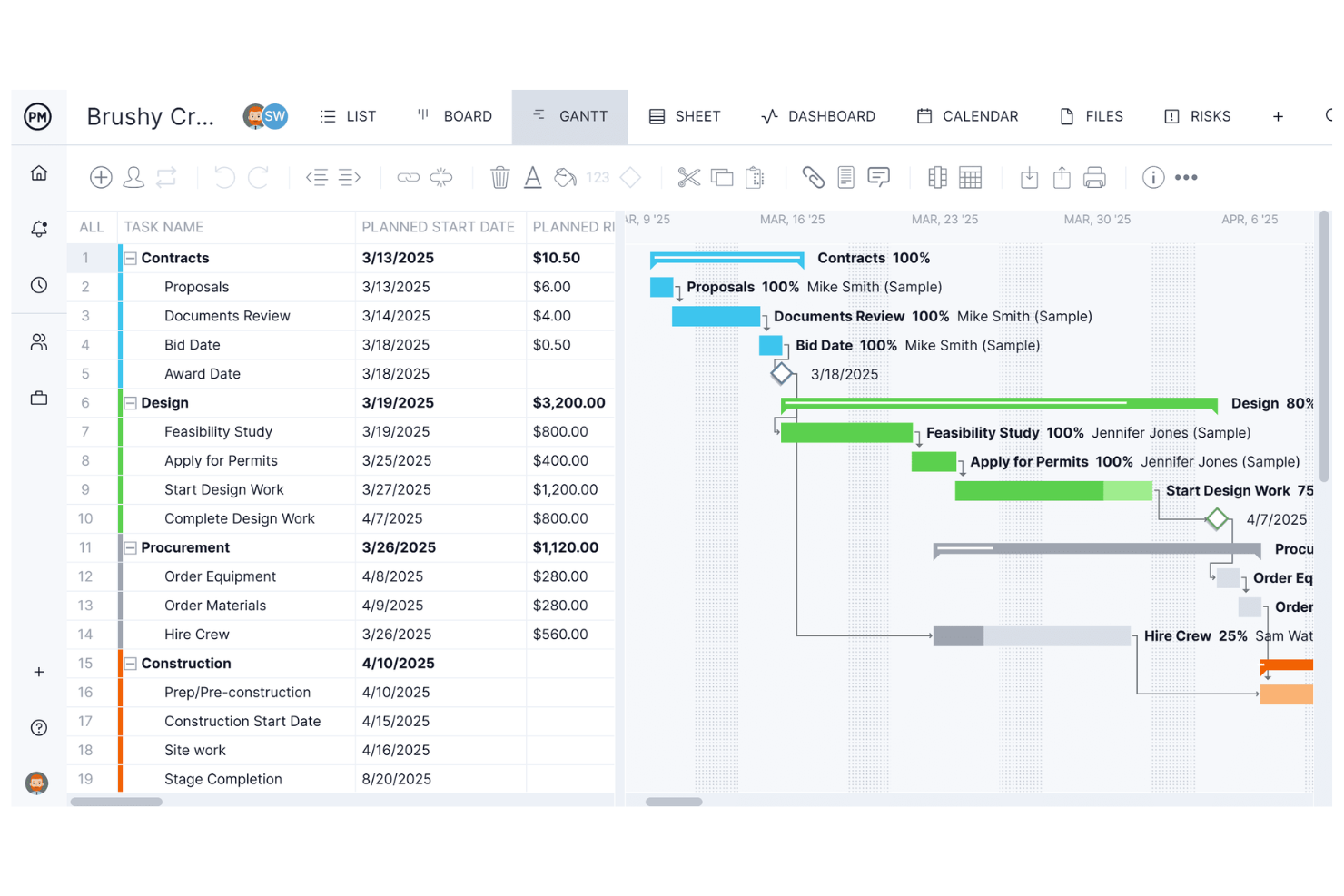The height and width of the screenshot is (896, 1344).
Task: Collapse the Design task group
Action: coord(130,402)
